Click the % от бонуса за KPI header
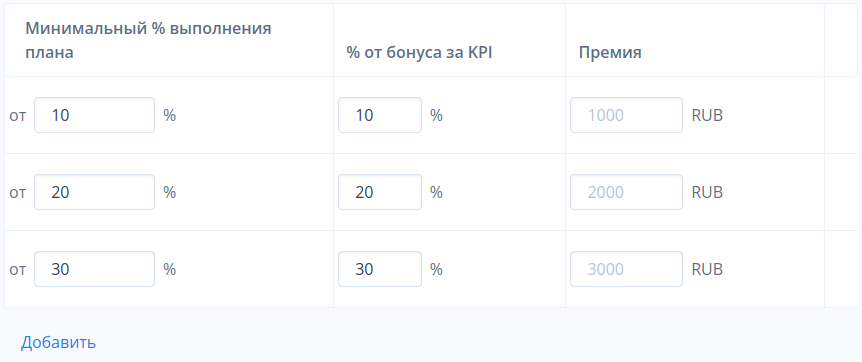The height and width of the screenshot is (362, 862). 419,53
